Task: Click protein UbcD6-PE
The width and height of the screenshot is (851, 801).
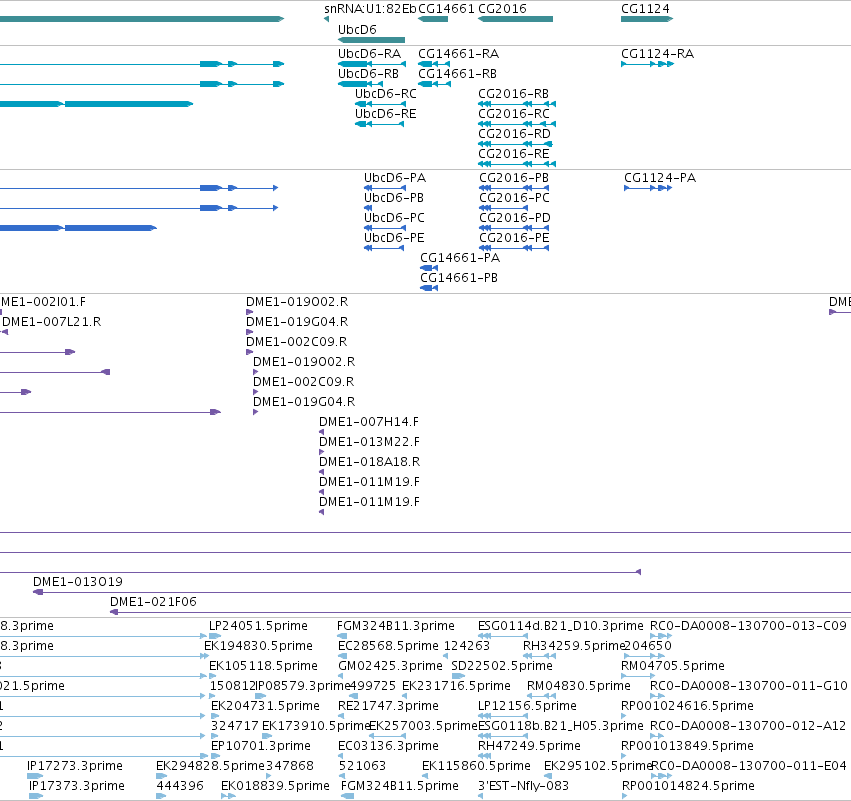Action: pos(384,249)
